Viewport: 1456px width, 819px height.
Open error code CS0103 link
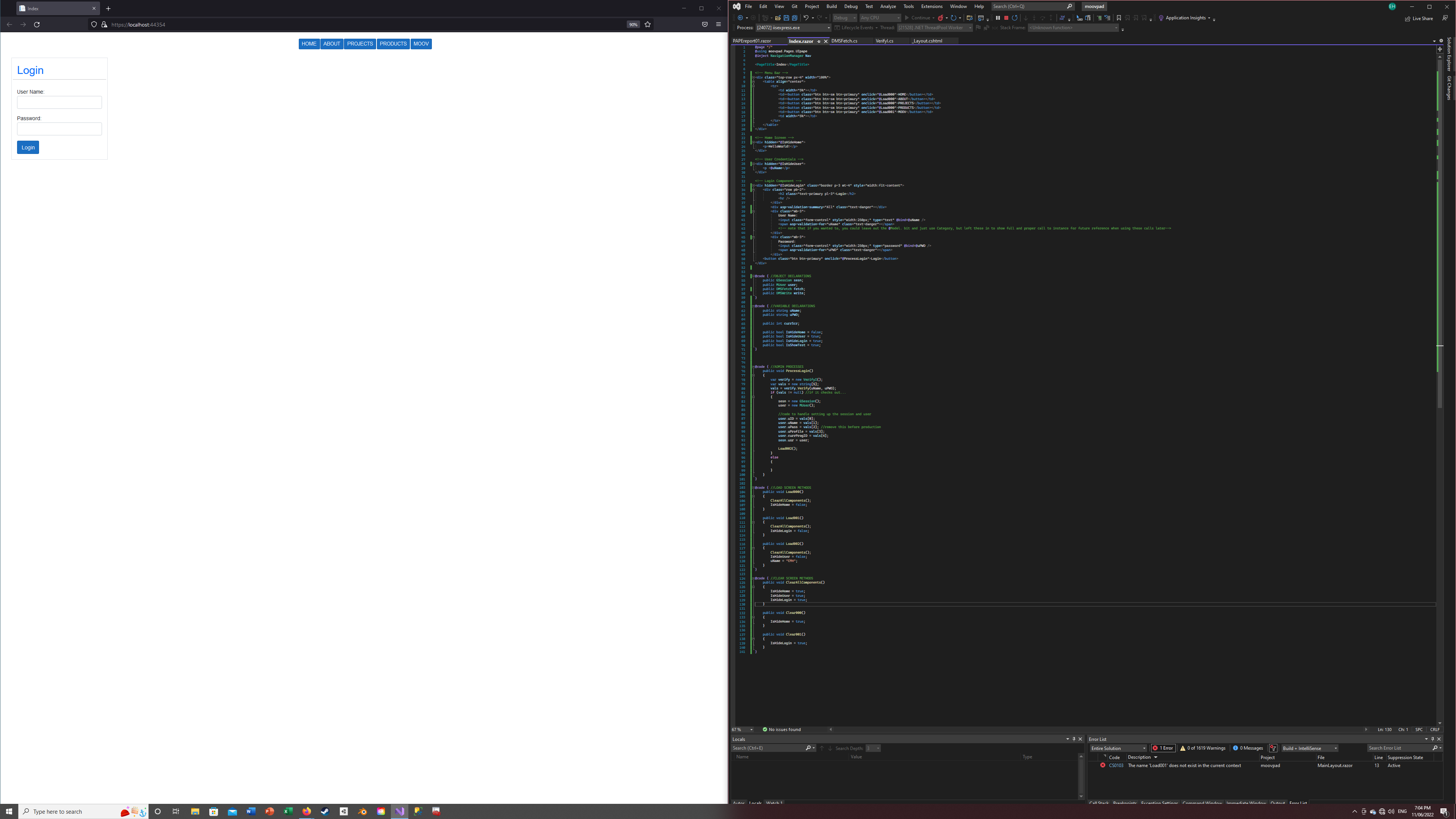pos(1116,765)
